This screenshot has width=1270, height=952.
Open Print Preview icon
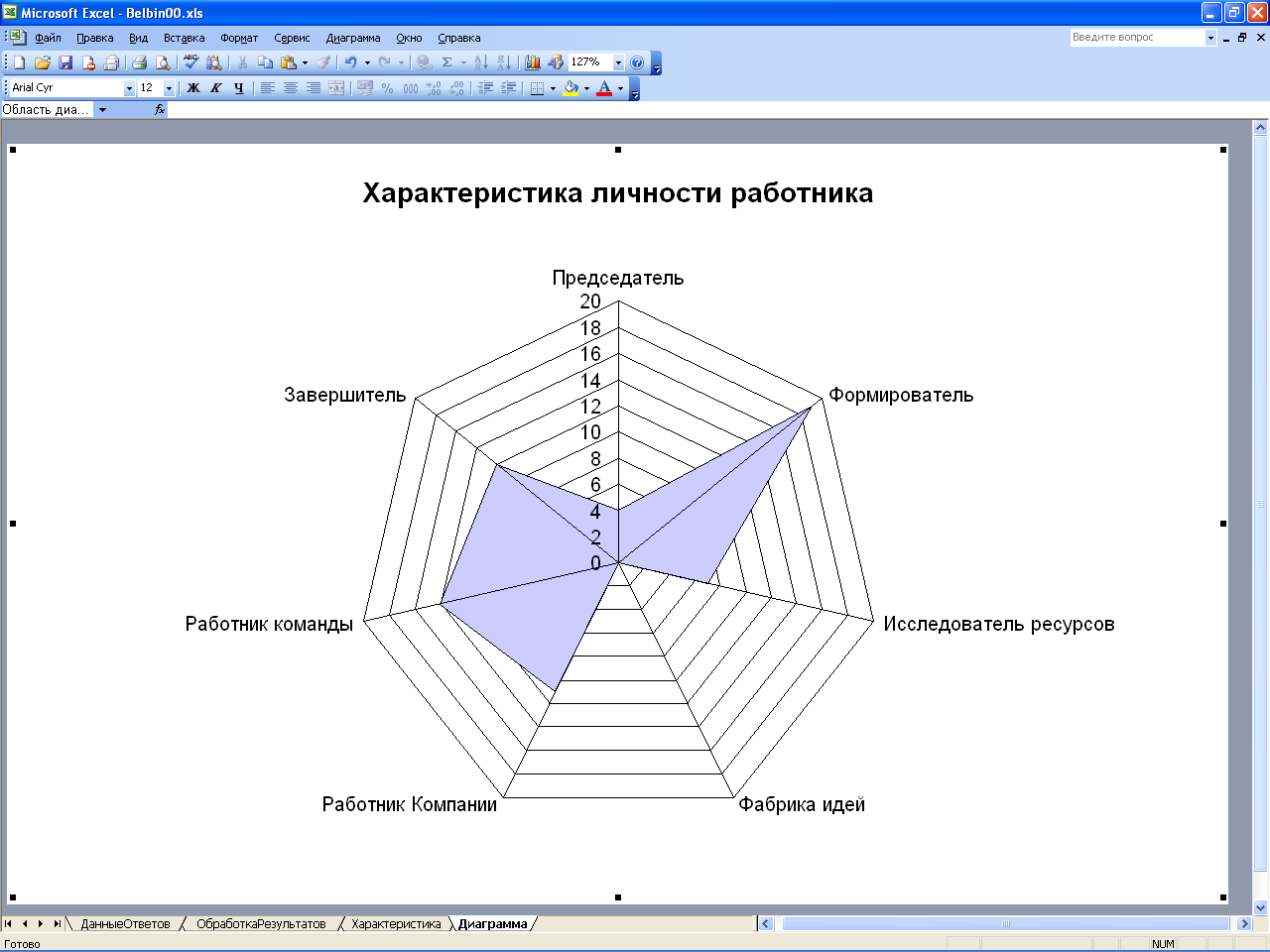click(x=163, y=62)
